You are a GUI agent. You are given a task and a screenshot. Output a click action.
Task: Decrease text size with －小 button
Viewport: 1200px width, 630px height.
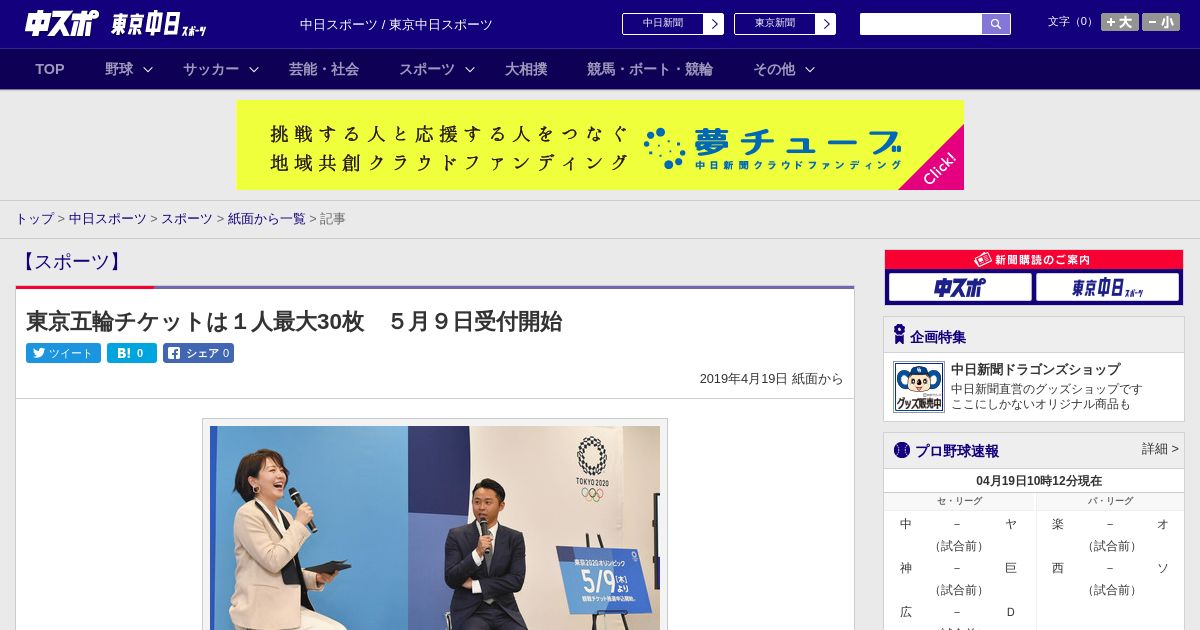tap(1161, 22)
